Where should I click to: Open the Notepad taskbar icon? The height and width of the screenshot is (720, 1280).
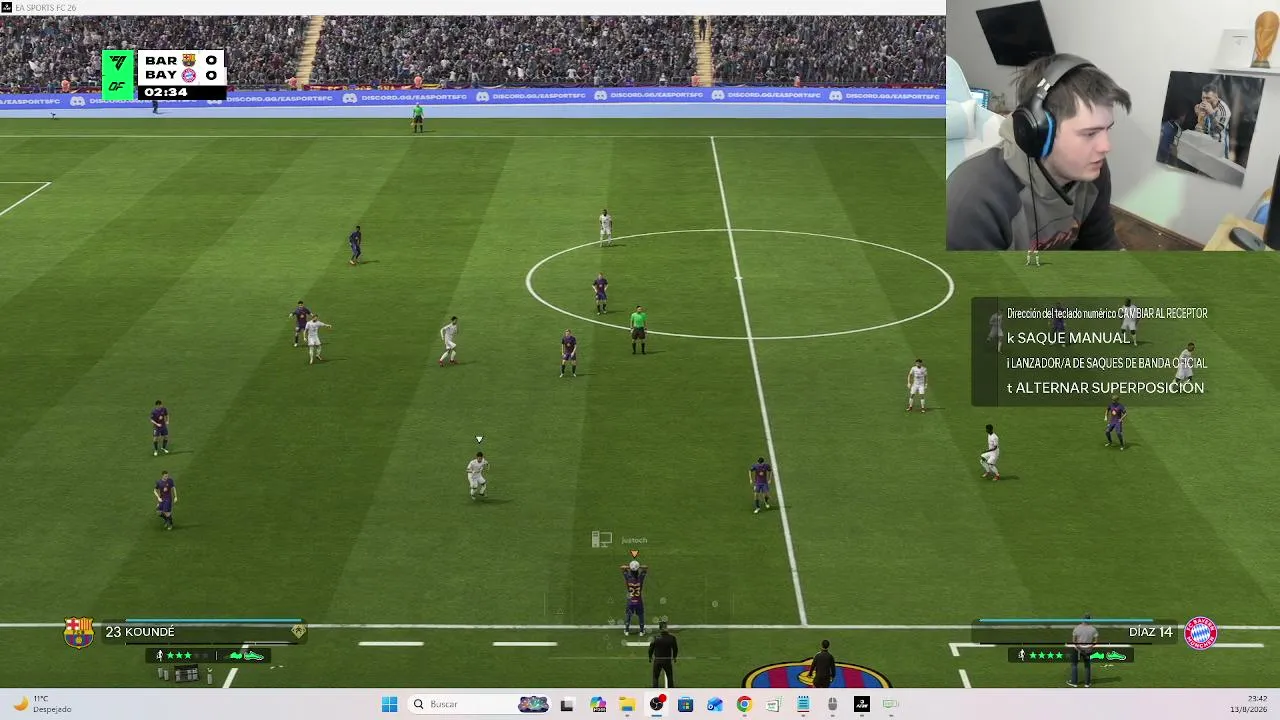pos(803,704)
